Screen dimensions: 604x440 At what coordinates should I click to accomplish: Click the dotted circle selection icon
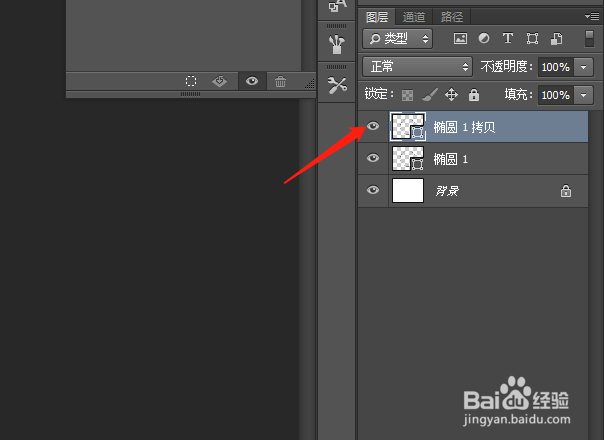point(191,81)
